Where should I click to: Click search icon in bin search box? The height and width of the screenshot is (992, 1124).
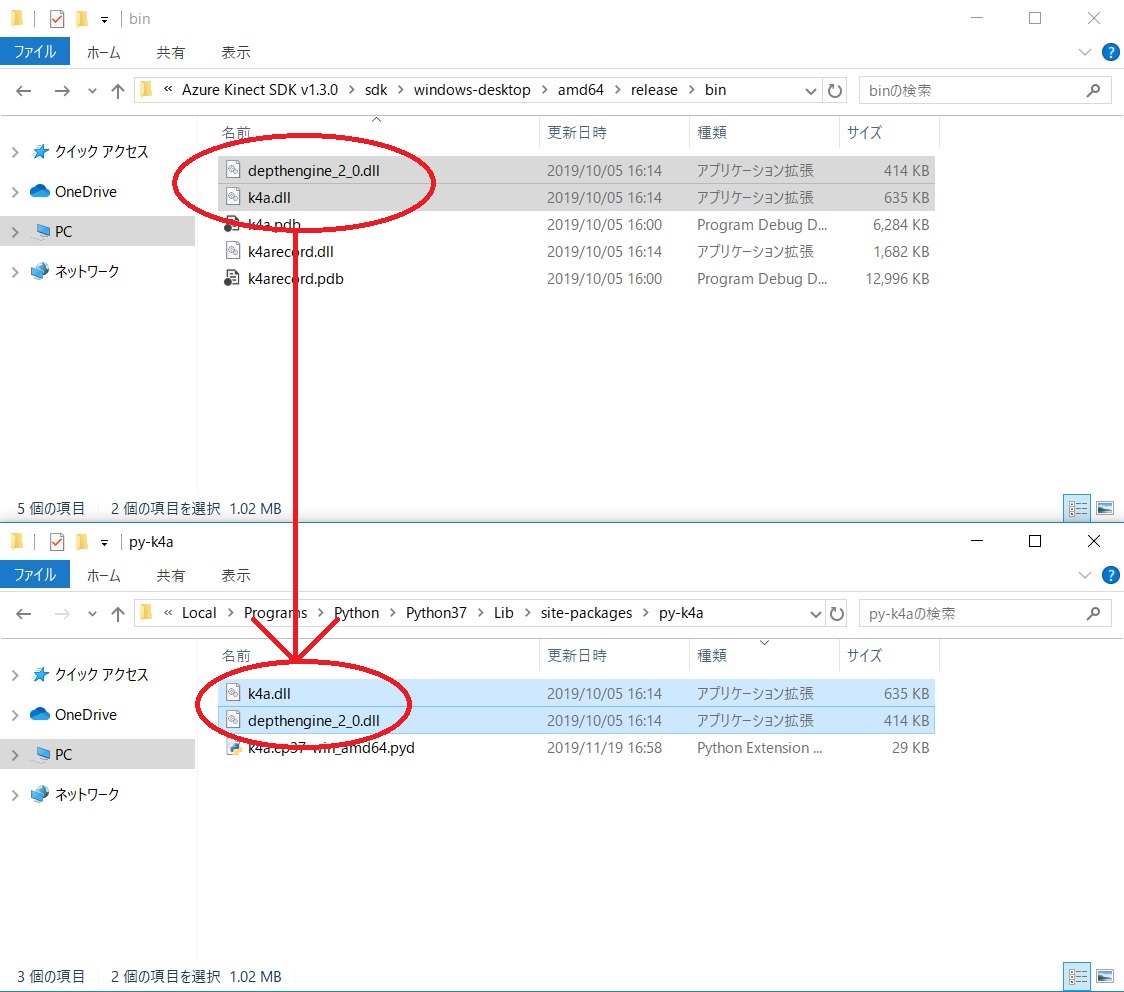(1093, 90)
